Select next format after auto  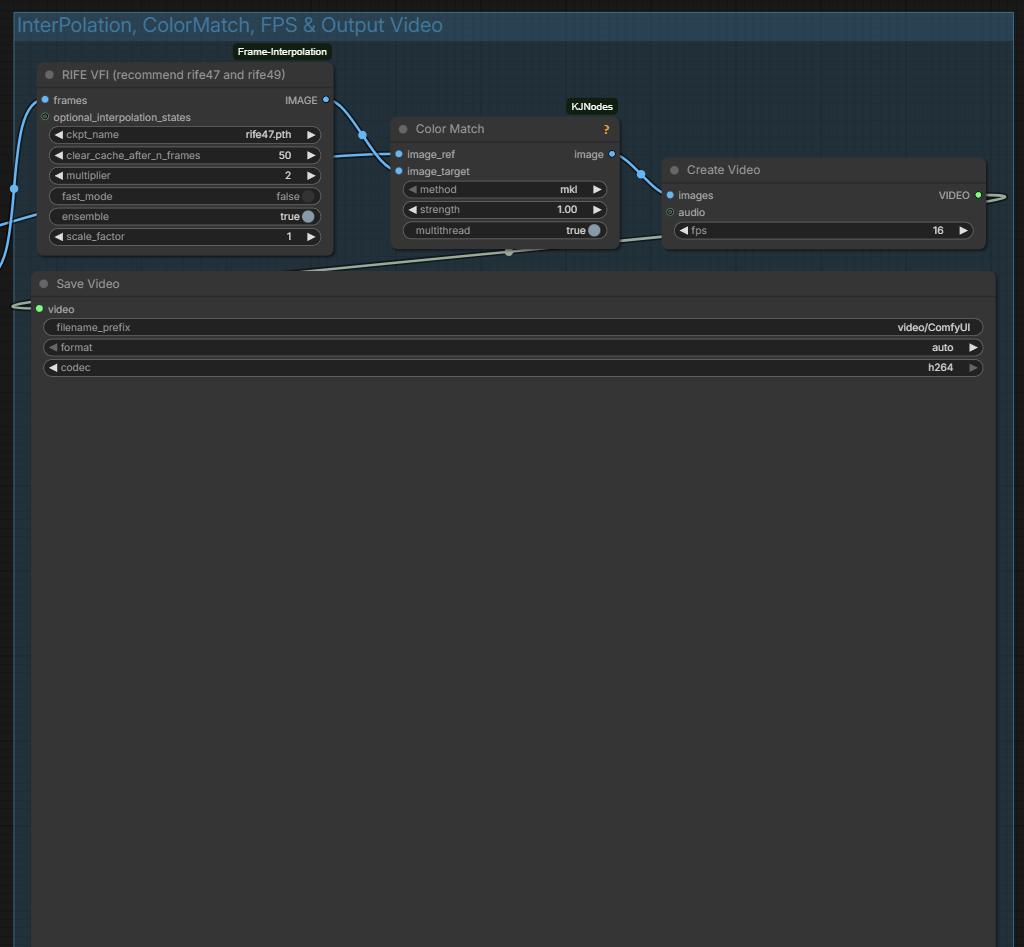pos(973,347)
